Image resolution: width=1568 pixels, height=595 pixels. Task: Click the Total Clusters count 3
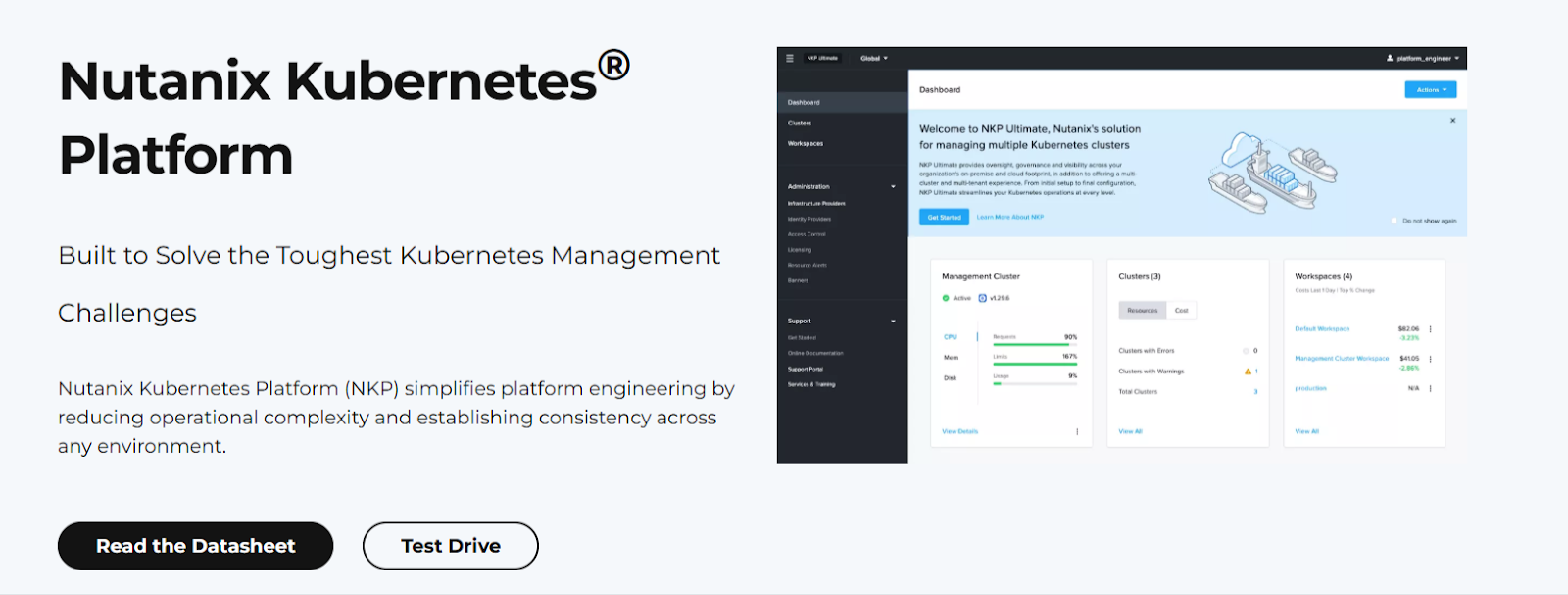1256,392
